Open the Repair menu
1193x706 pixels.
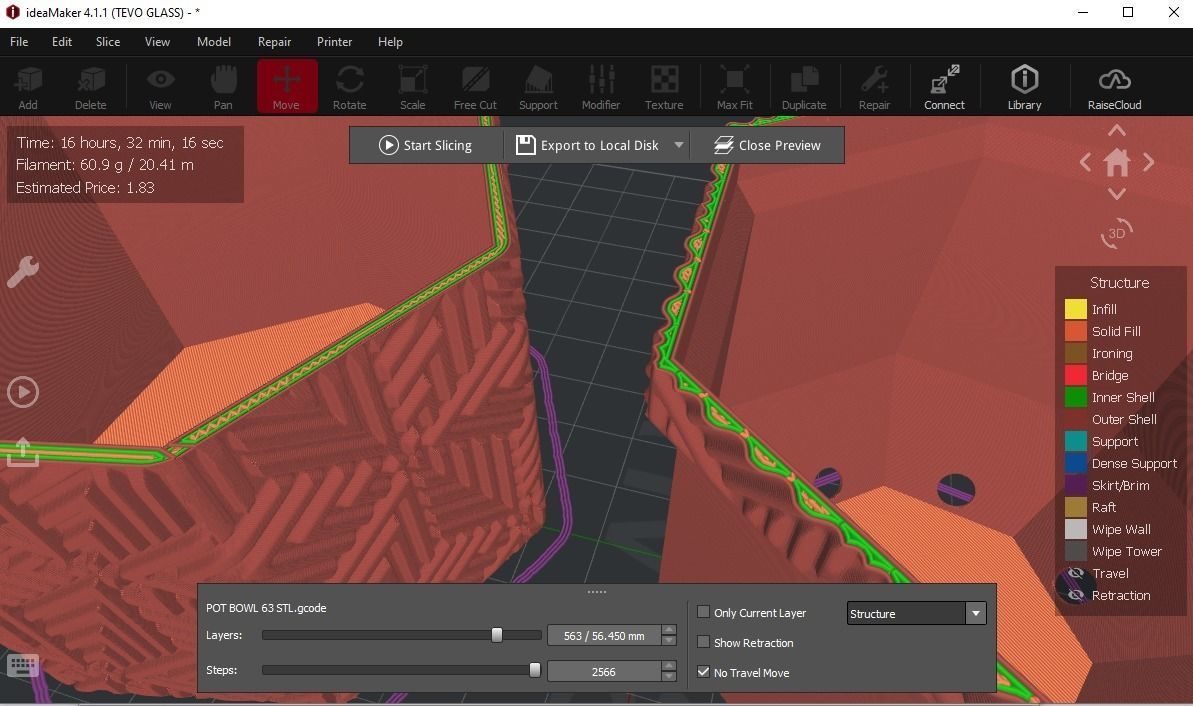275,42
